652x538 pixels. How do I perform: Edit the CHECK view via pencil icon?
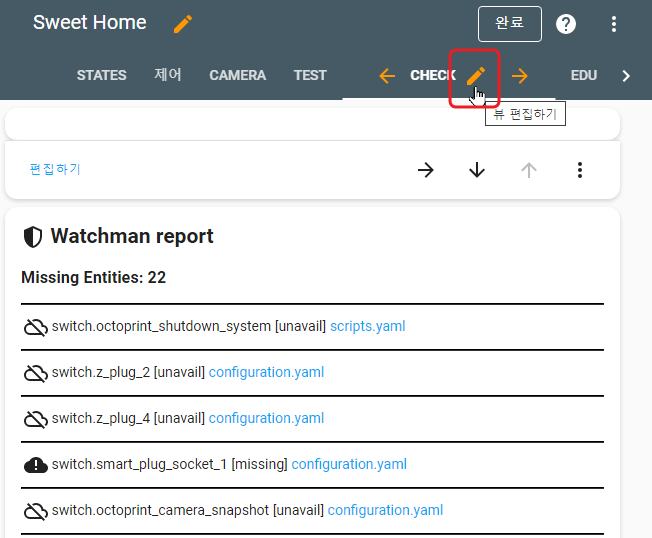pyautogui.click(x=476, y=76)
